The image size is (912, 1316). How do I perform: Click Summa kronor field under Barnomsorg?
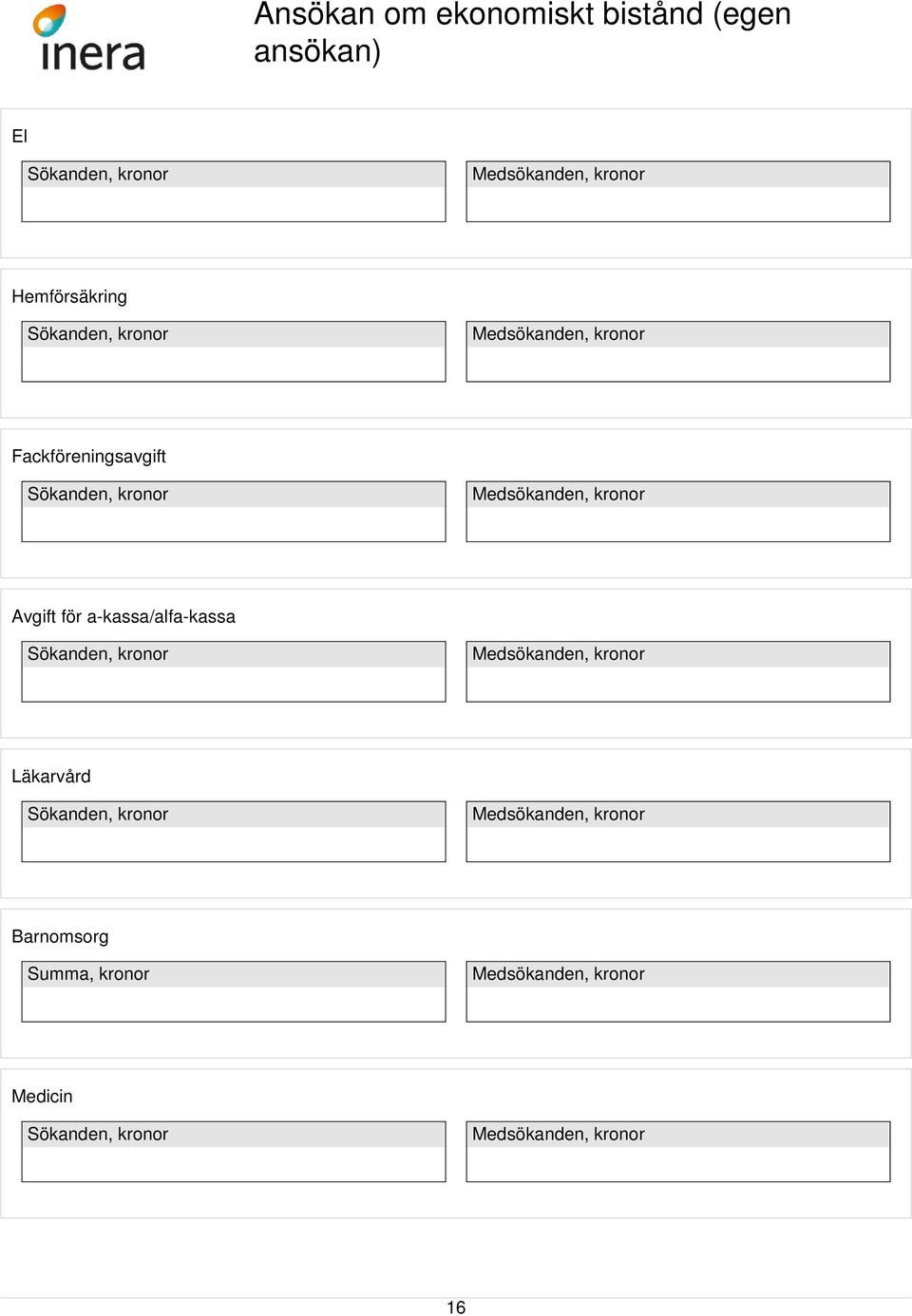point(234,991)
